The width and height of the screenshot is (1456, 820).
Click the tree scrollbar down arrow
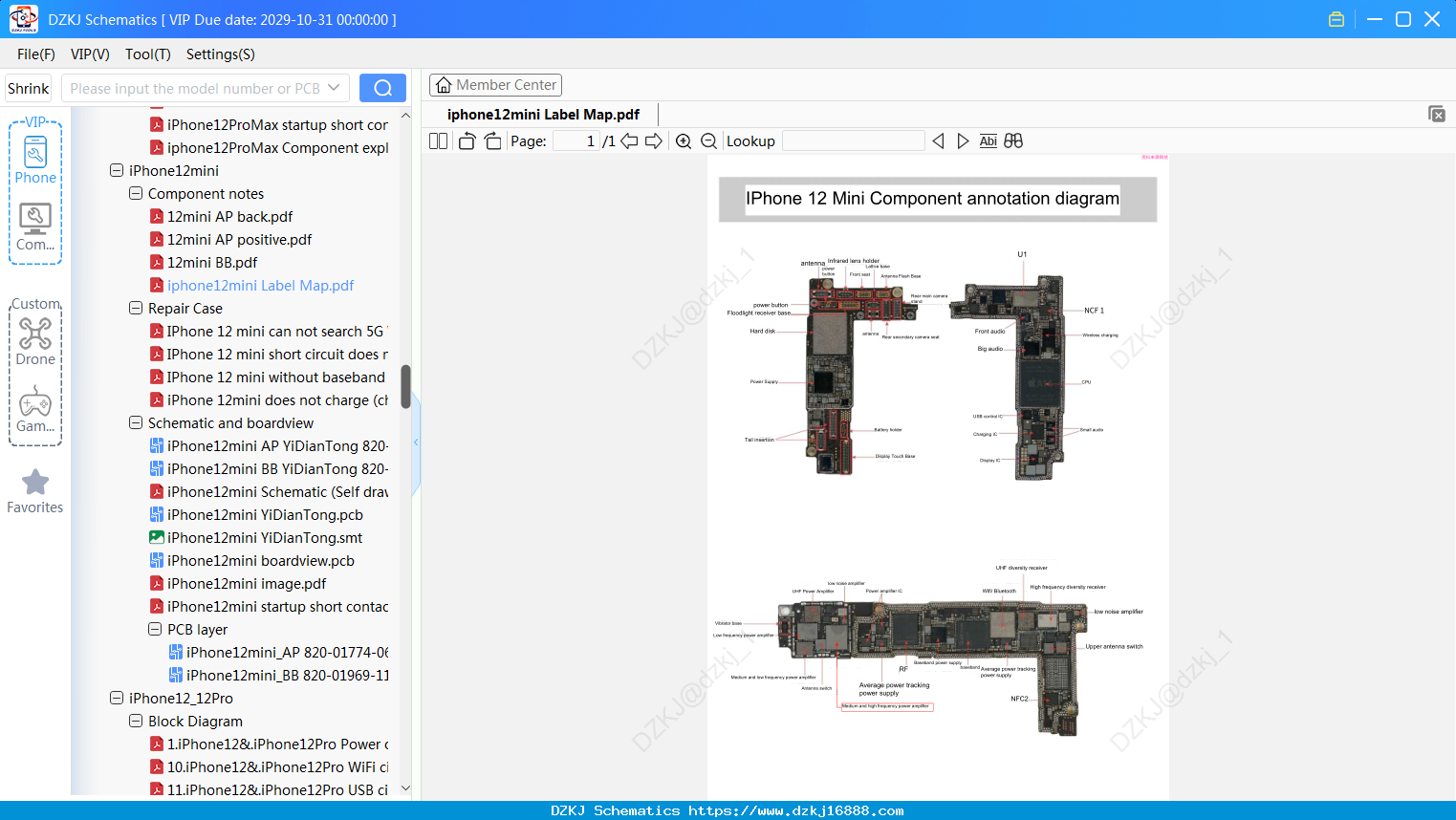405,788
